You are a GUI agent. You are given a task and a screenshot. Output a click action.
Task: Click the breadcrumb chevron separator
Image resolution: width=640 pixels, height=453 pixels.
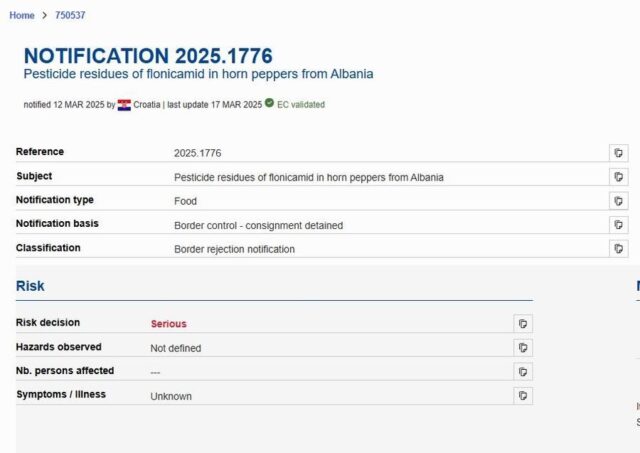coord(45,15)
